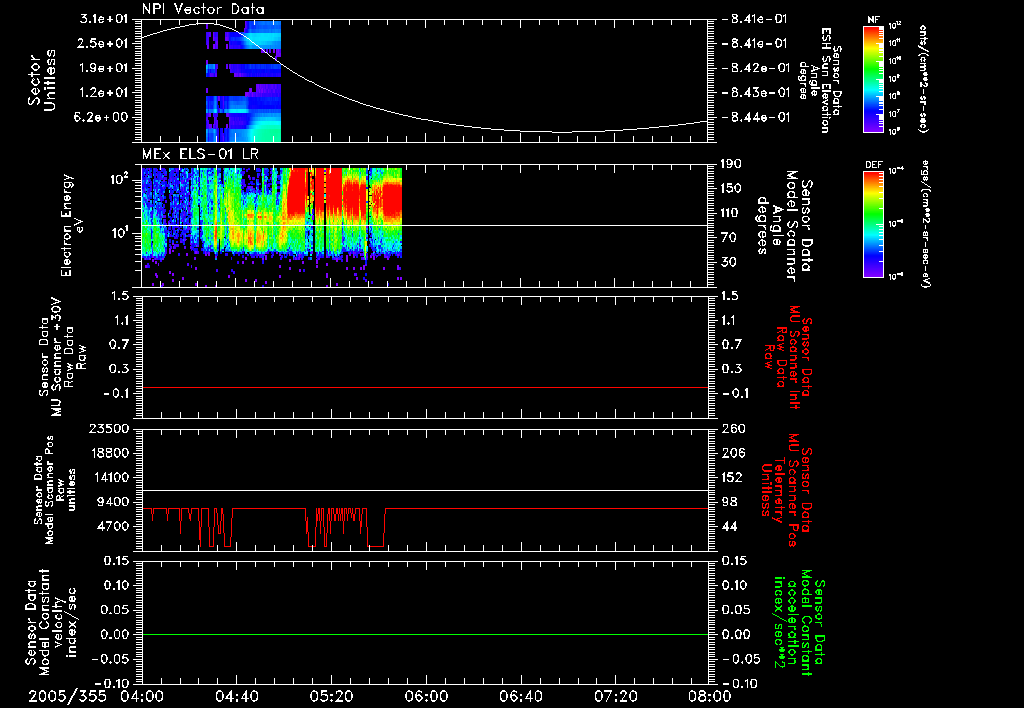Click the Electron Energy eV axis label
The height and width of the screenshot is (708, 1024).
(x=73, y=225)
